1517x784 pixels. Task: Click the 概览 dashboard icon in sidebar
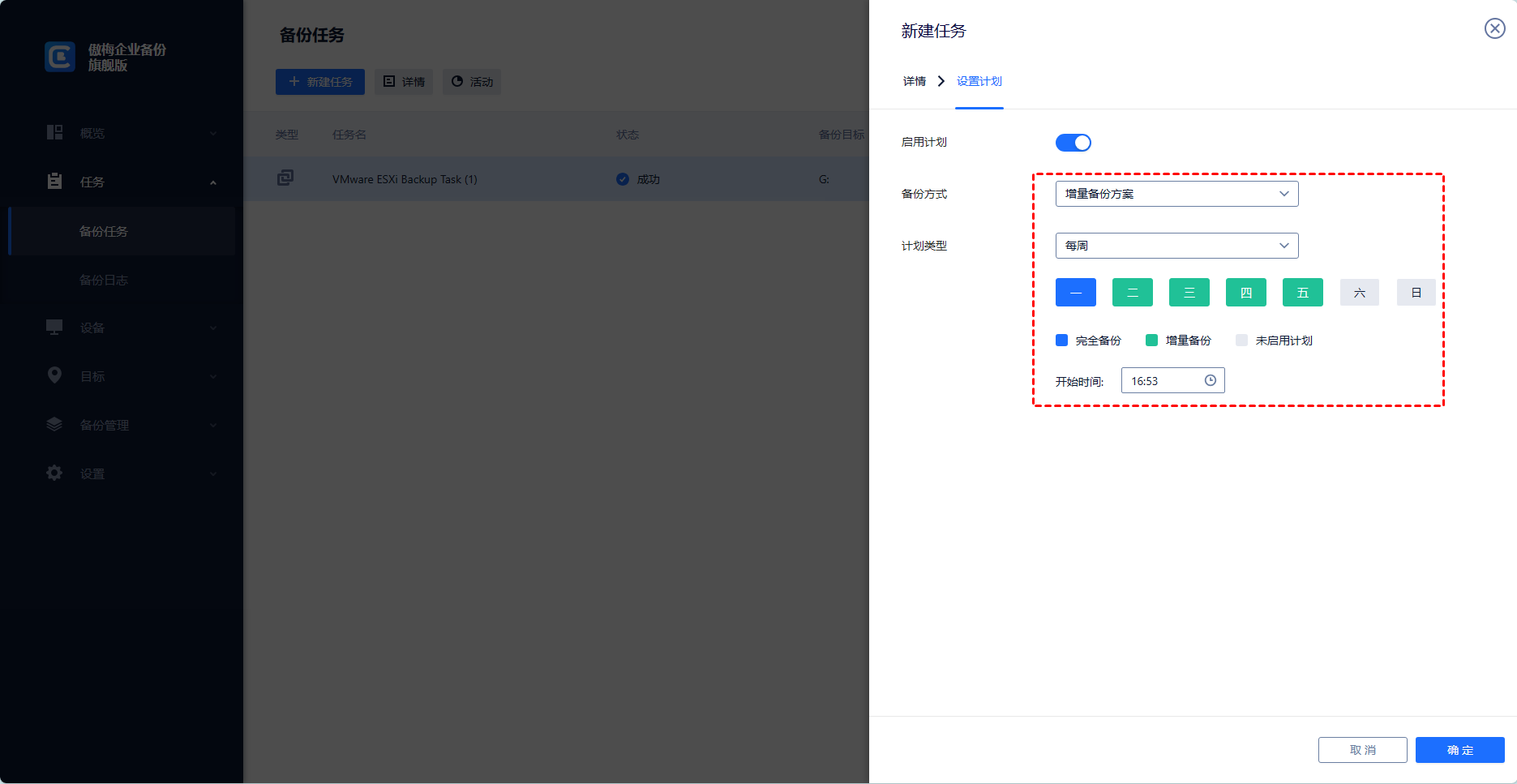pos(54,133)
